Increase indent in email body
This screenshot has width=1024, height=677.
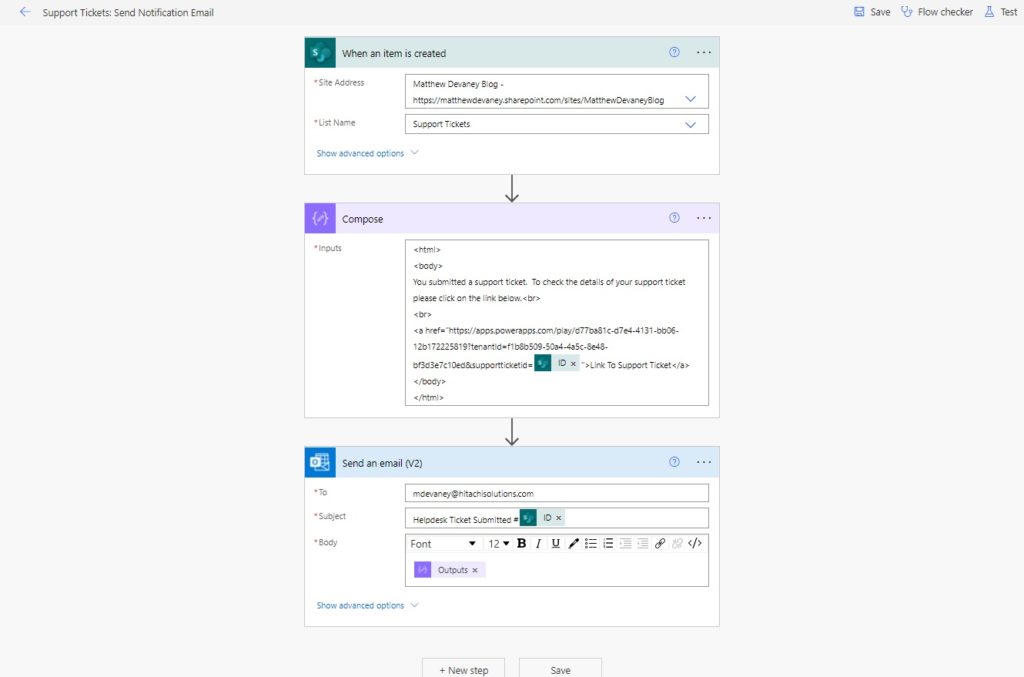(643, 543)
